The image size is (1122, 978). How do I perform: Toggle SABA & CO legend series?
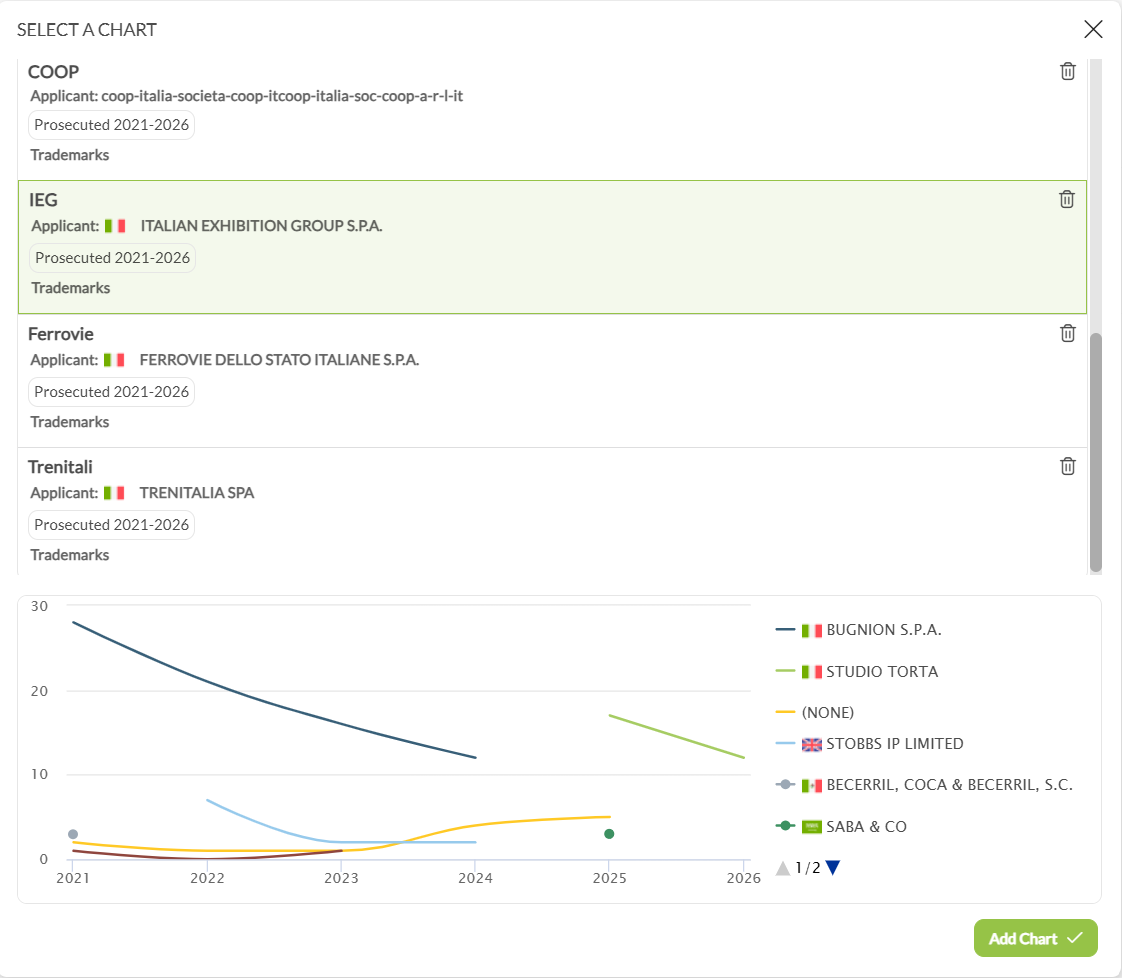pyautogui.click(x=842, y=826)
